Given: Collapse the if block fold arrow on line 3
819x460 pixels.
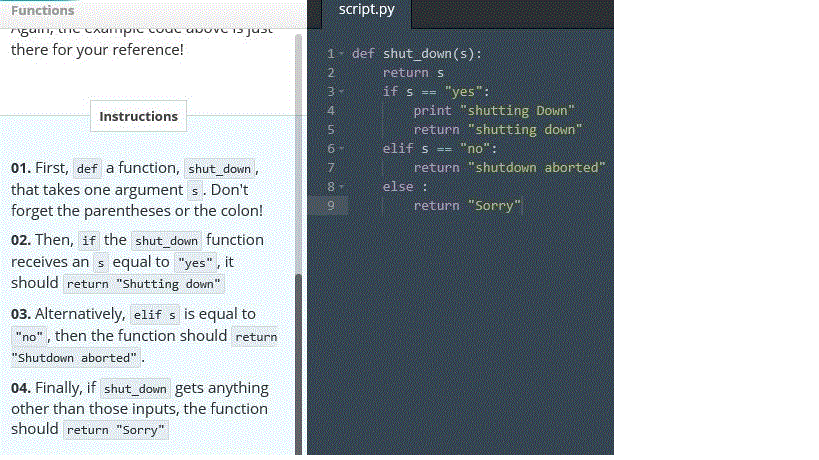Looking at the screenshot, I should pyautogui.click(x=342, y=92).
